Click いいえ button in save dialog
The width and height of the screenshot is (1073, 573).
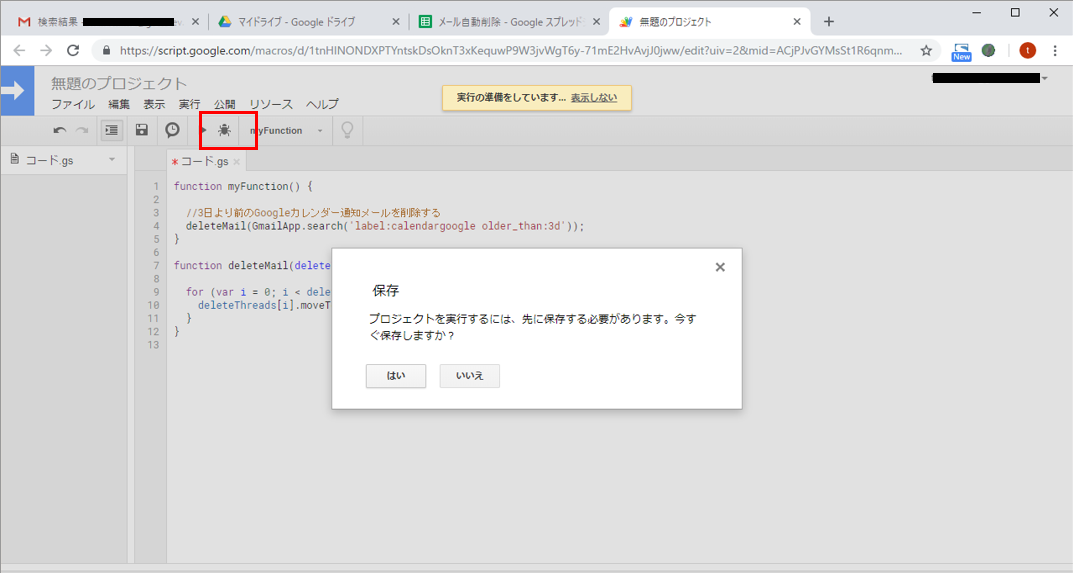coord(469,376)
